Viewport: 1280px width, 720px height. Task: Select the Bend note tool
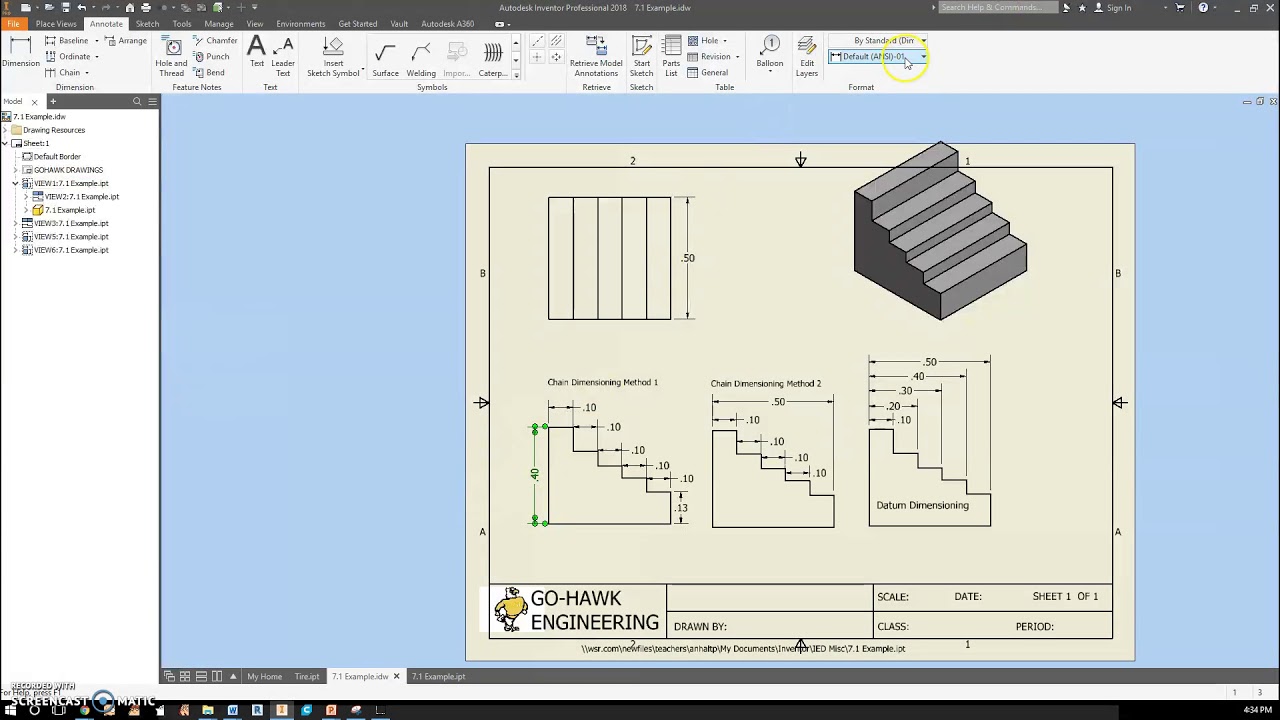[x=210, y=73]
